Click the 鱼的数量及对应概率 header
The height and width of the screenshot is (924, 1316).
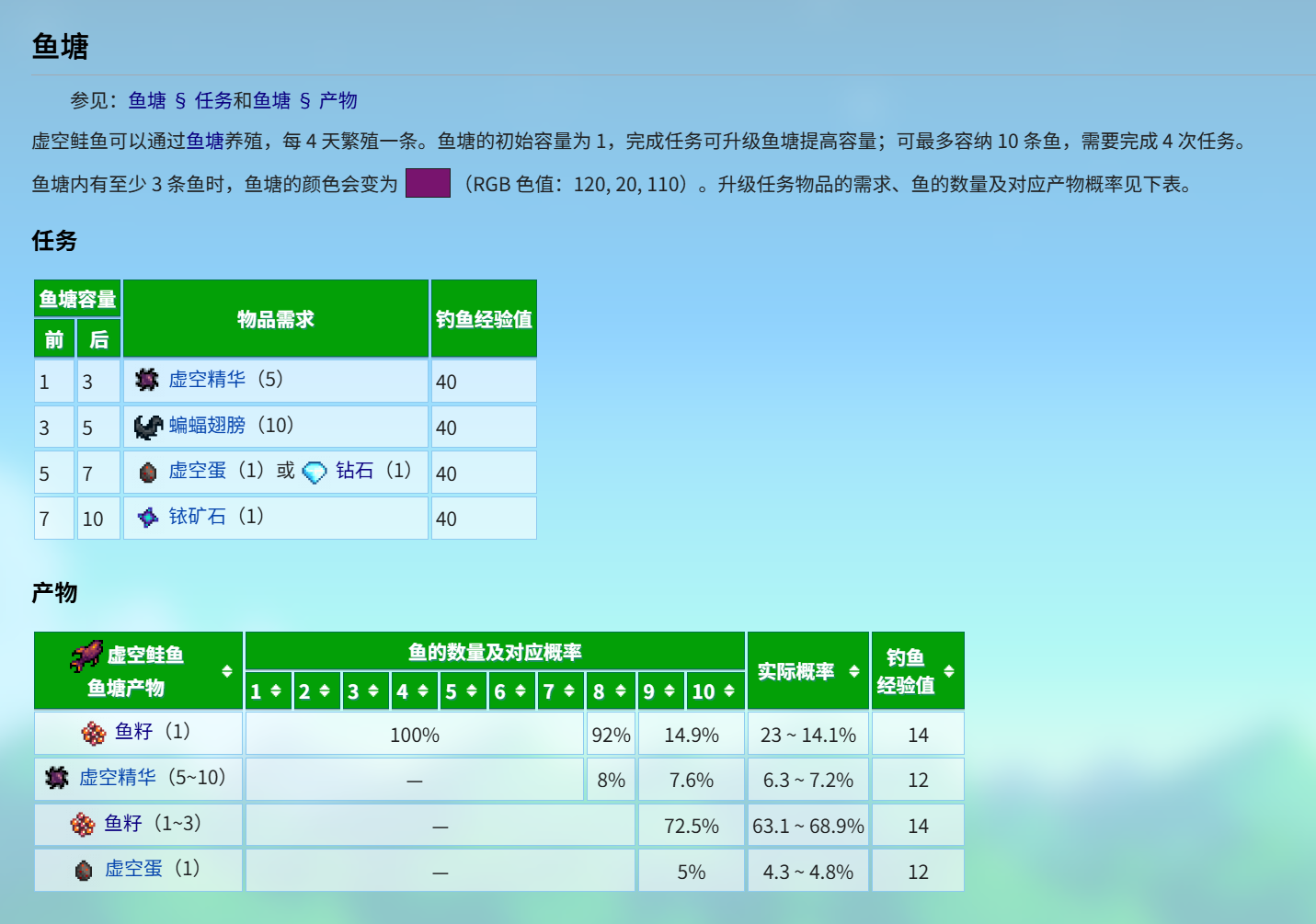pyautogui.click(x=495, y=651)
